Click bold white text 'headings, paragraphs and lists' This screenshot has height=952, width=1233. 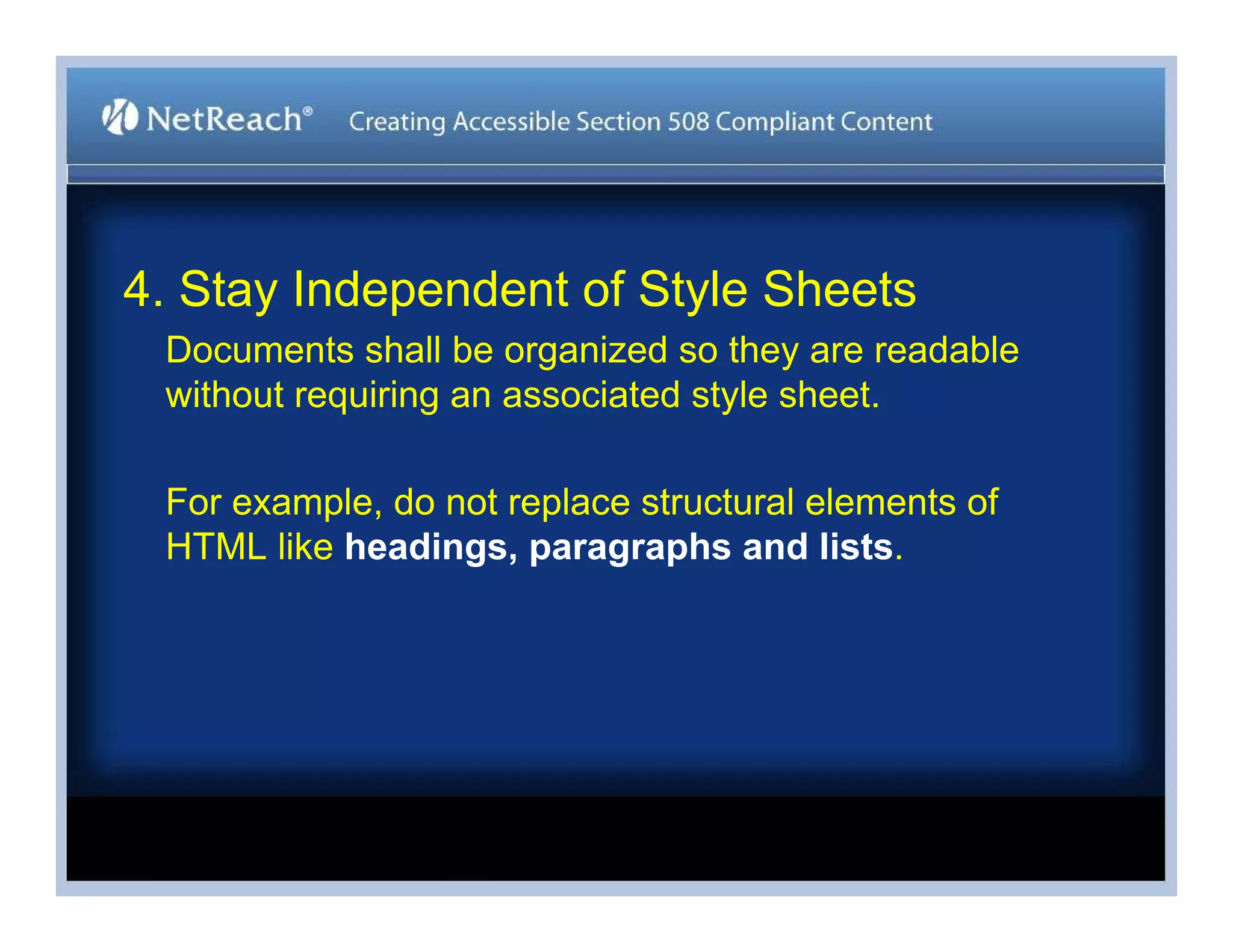coord(618,547)
